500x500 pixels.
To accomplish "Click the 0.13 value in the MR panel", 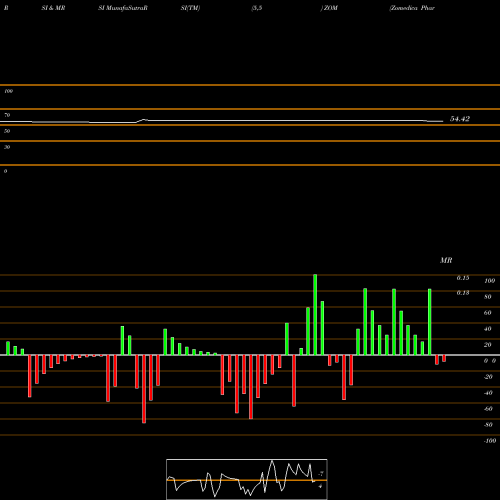I will [x=463, y=293].
